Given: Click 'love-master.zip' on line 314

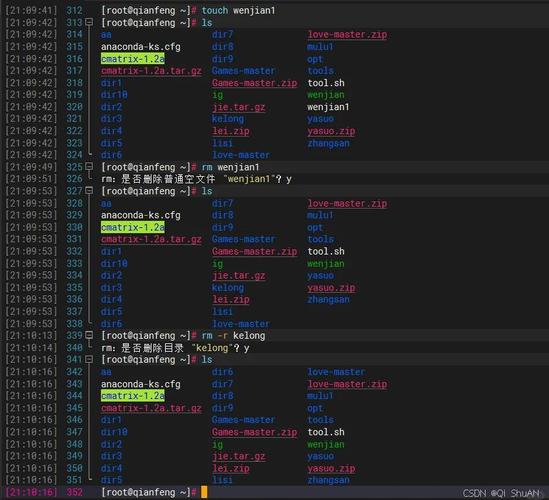Looking at the screenshot, I should click(x=347, y=35).
